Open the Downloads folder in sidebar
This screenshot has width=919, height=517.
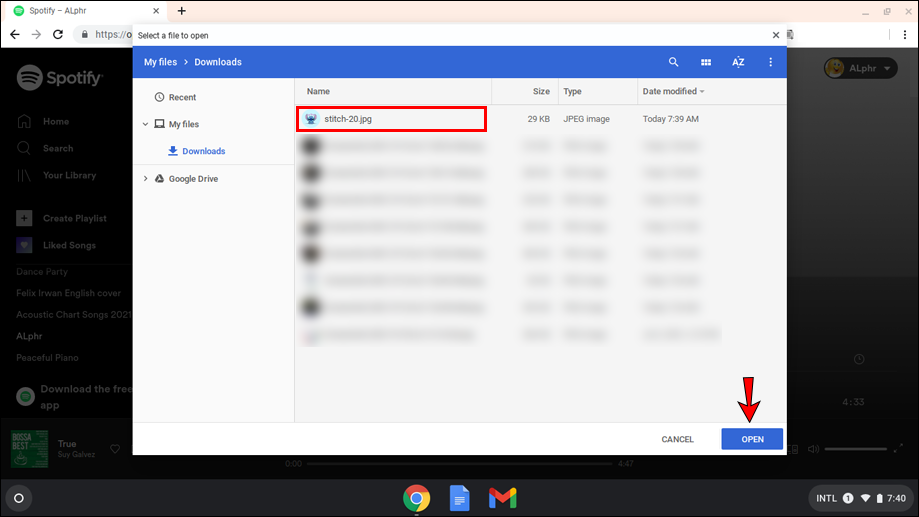[196, 151]
